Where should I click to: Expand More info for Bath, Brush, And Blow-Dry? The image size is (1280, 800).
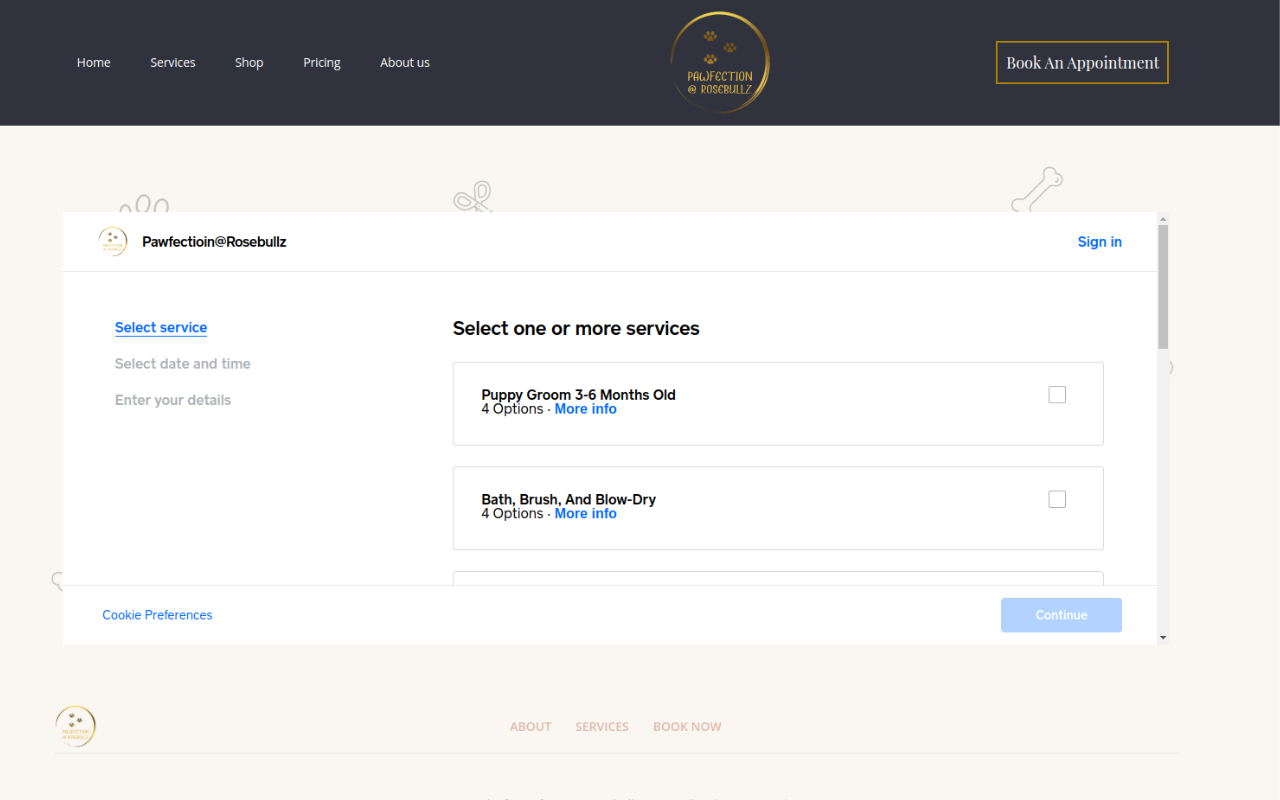(x=585, y=513)
